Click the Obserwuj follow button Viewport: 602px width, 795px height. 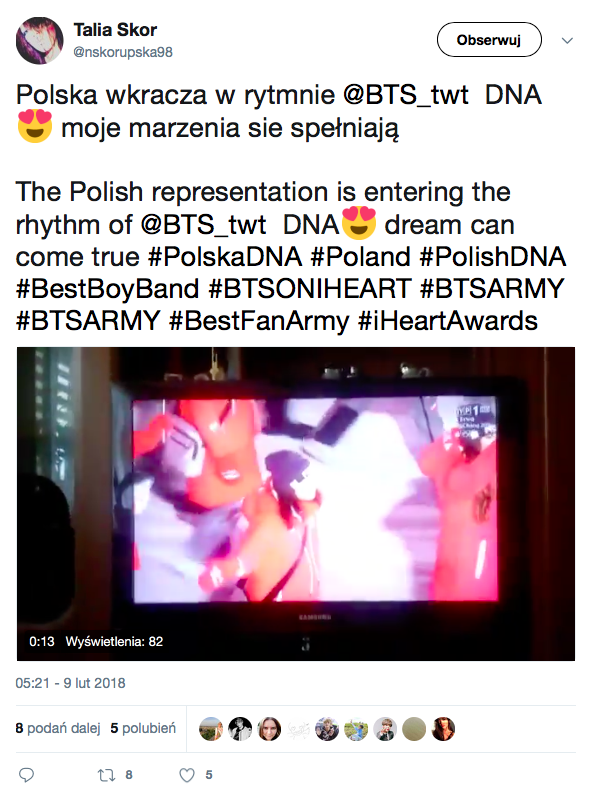[x=489, y=40]
